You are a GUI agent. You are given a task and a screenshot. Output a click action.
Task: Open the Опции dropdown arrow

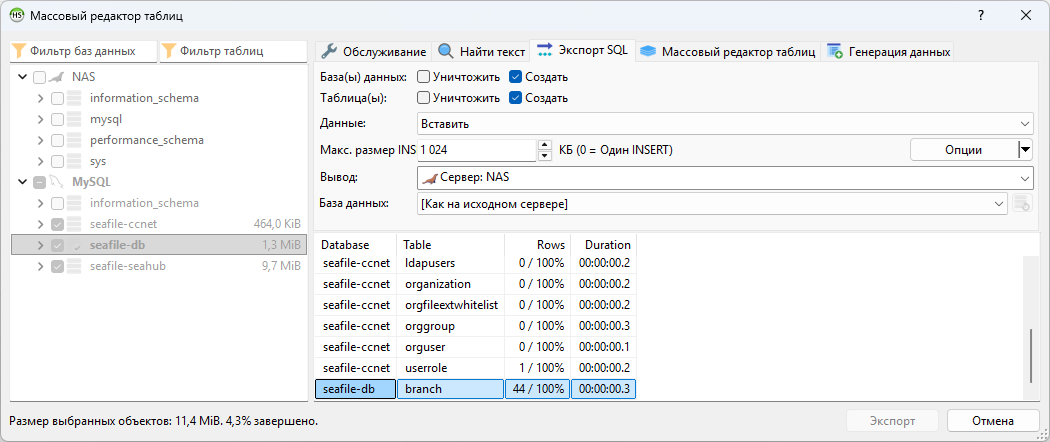[1025, 150]
